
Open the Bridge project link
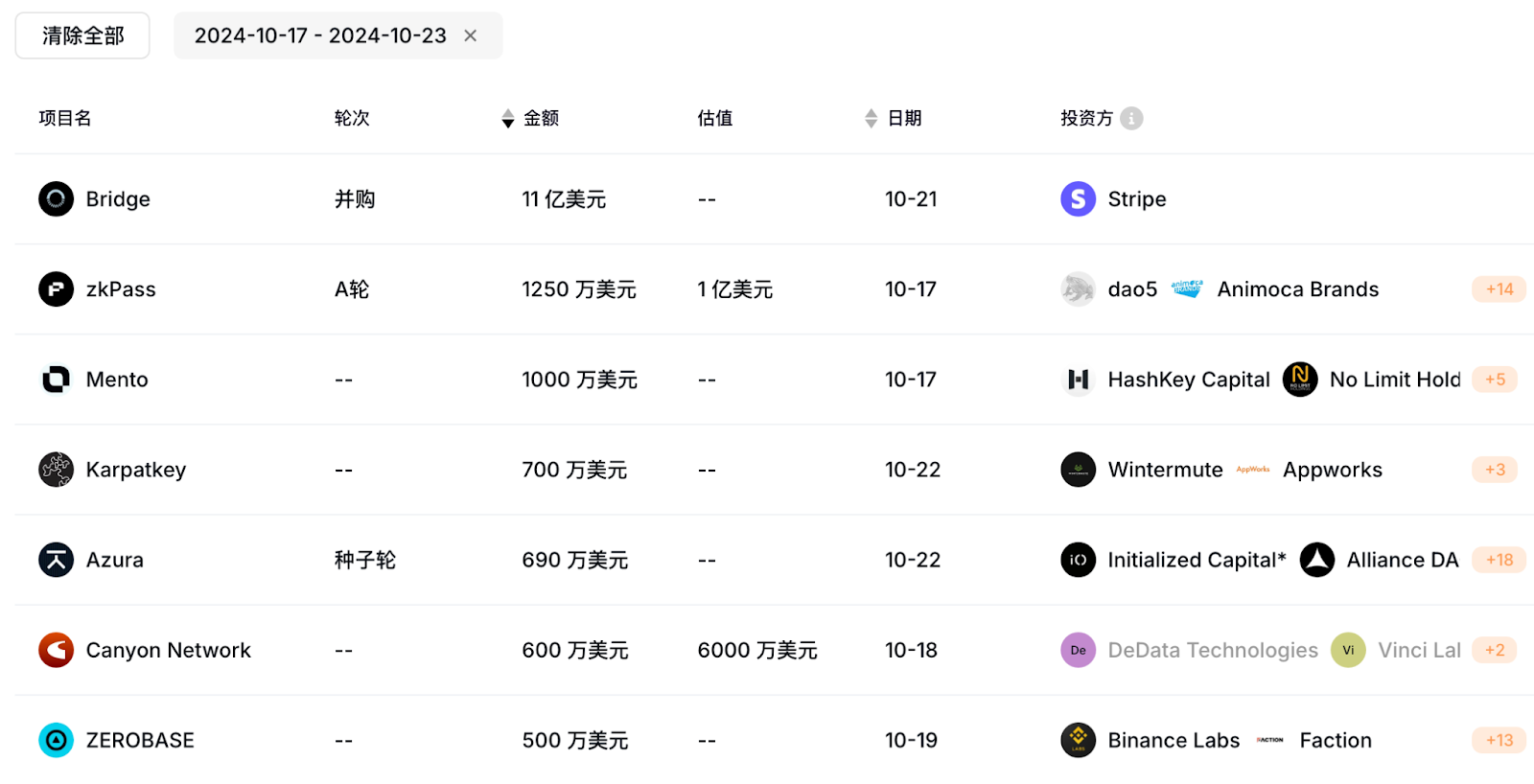click(x=118, y=199)
